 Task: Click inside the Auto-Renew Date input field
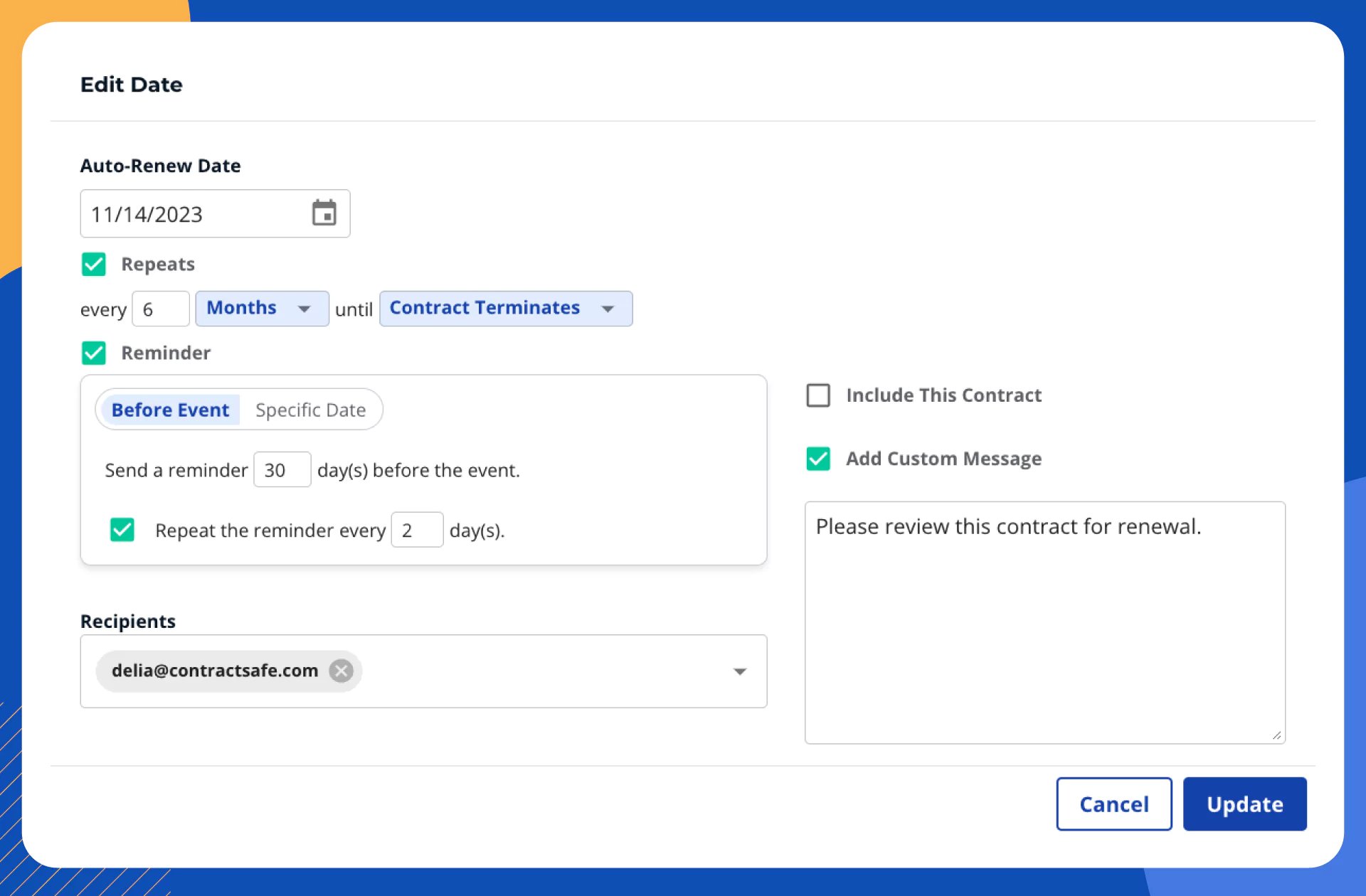(x=194, y=213)
